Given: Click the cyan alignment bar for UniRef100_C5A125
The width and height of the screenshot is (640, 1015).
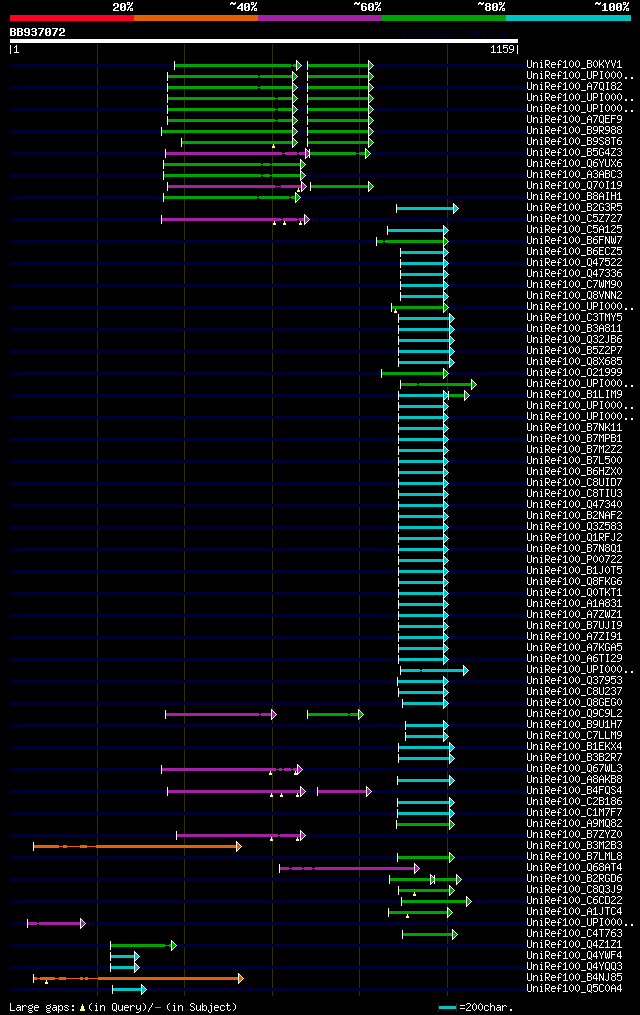Looking at the screenshot, I should tap(418, 230).
